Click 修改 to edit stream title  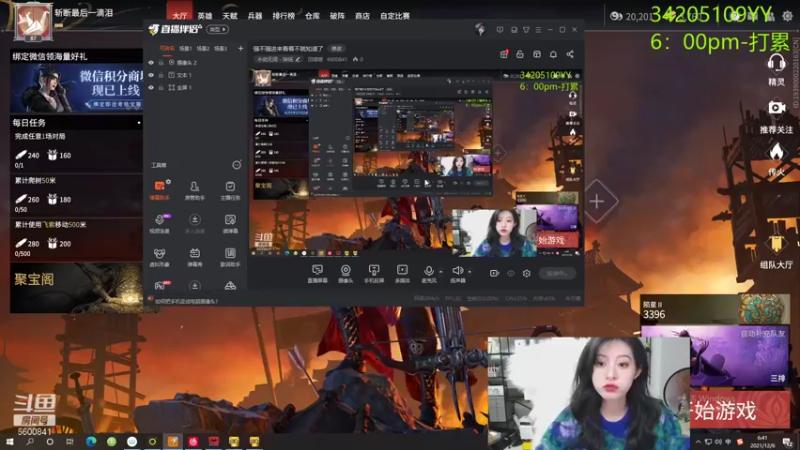coord(337,48)
